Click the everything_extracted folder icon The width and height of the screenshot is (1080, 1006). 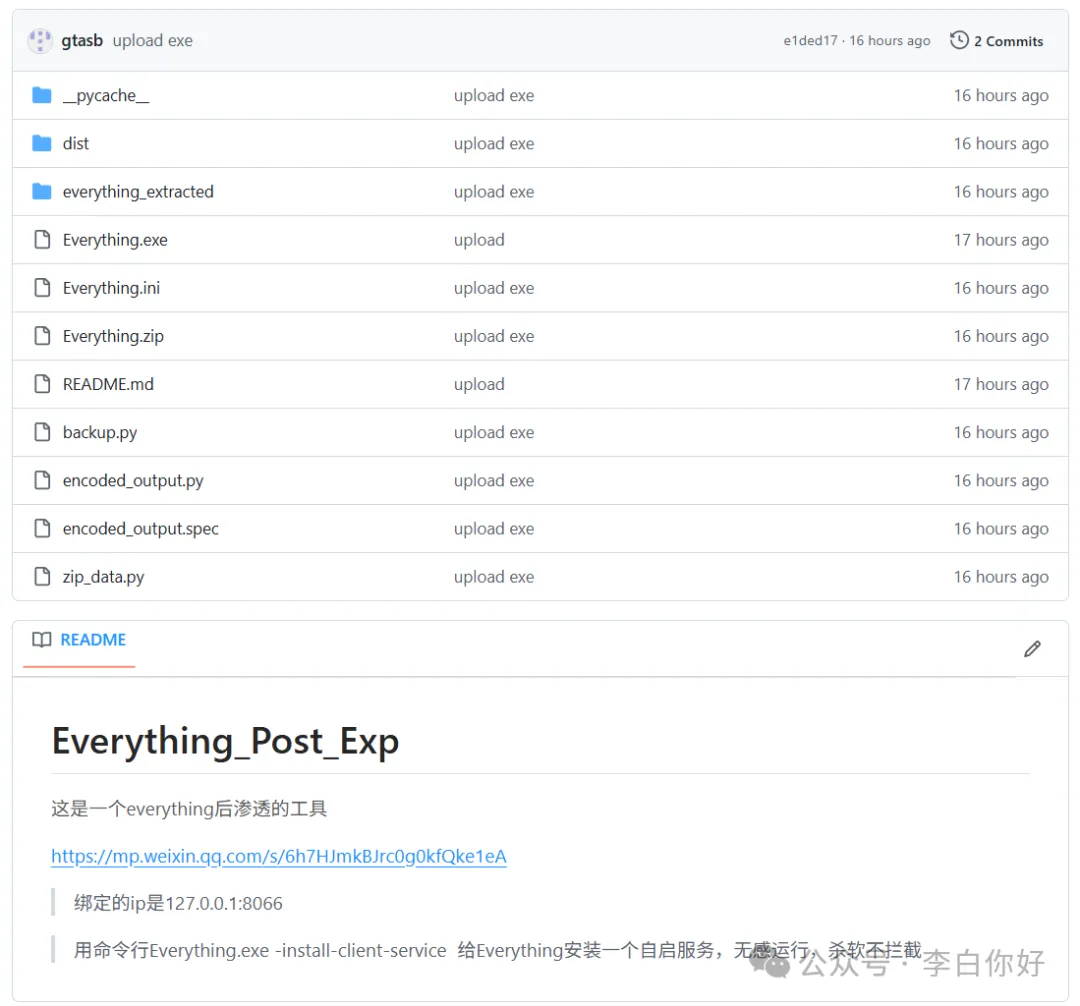pos(42,192)
